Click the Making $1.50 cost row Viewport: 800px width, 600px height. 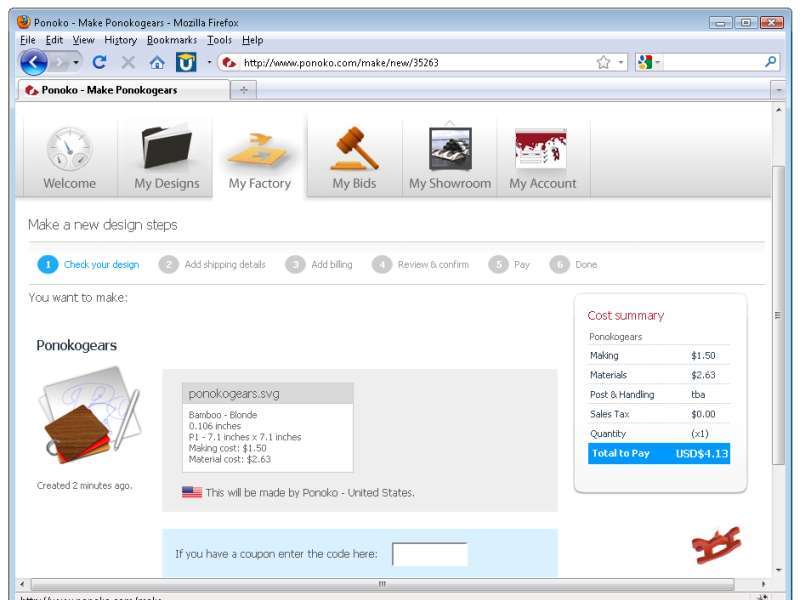tap(659, 355)
